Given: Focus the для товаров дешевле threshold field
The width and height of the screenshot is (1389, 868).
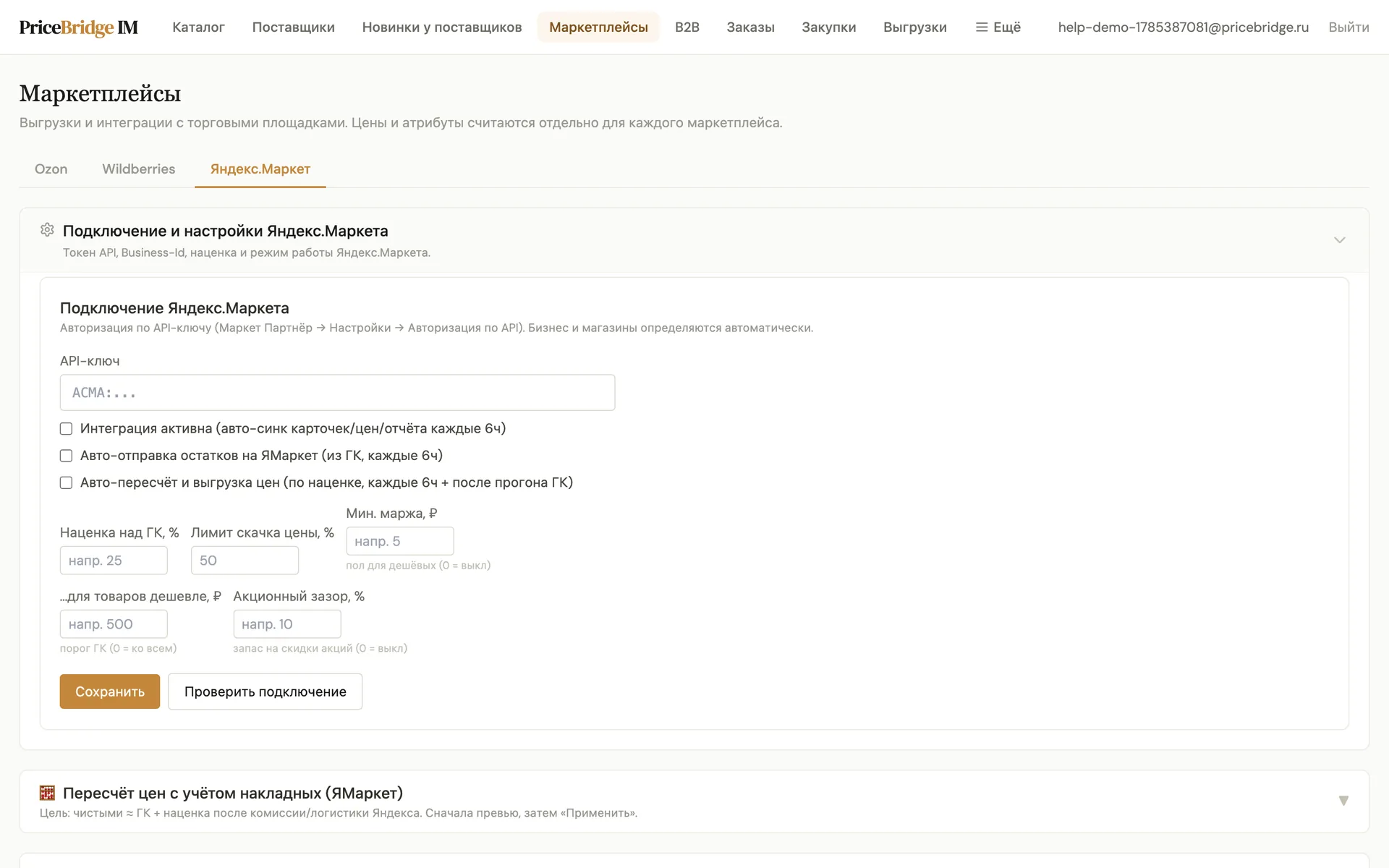Looking at the screenshot, I should 114,624.
